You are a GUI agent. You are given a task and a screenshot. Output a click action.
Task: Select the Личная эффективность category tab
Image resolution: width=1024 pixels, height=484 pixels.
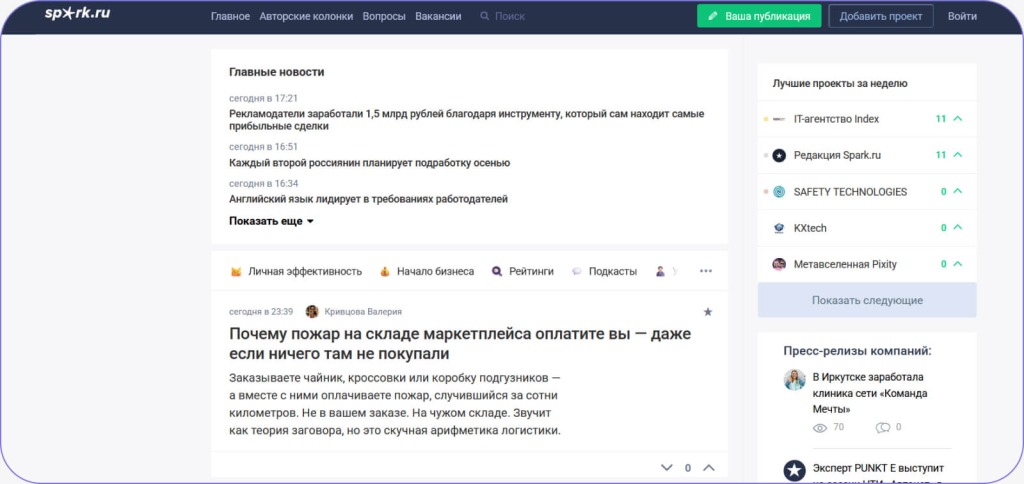296,271
